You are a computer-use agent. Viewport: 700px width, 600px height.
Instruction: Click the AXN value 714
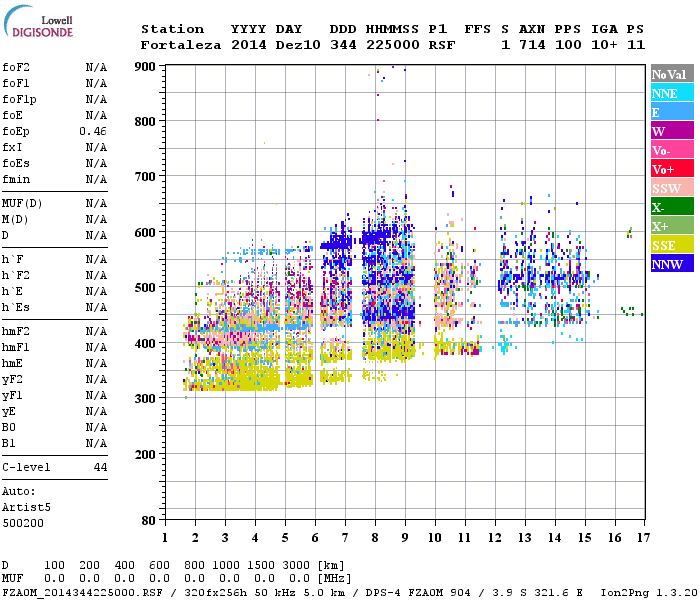[x=532, y=45]
